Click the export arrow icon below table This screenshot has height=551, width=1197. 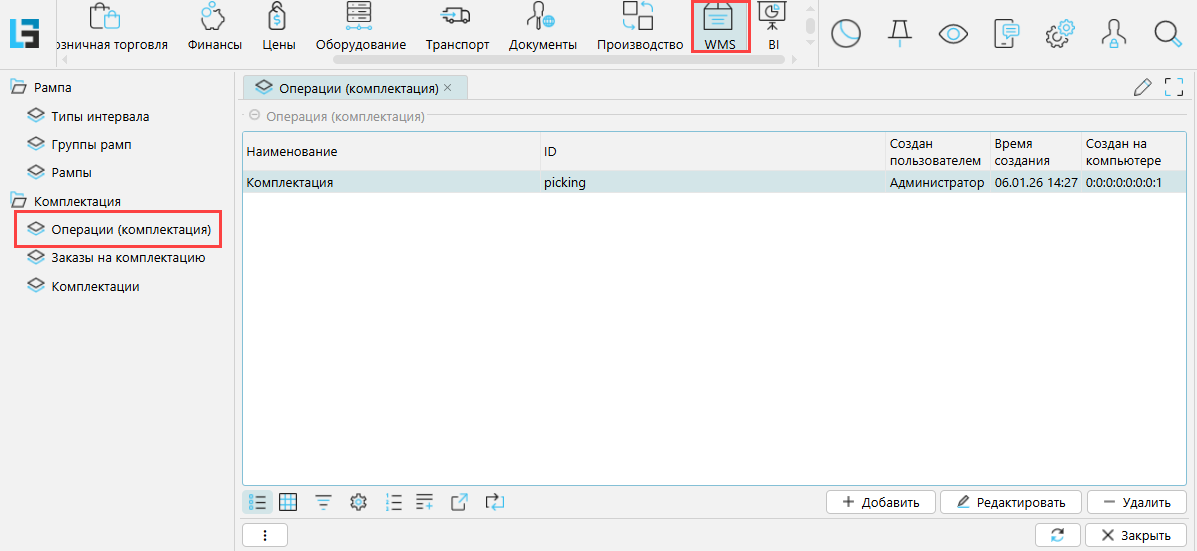459,502
